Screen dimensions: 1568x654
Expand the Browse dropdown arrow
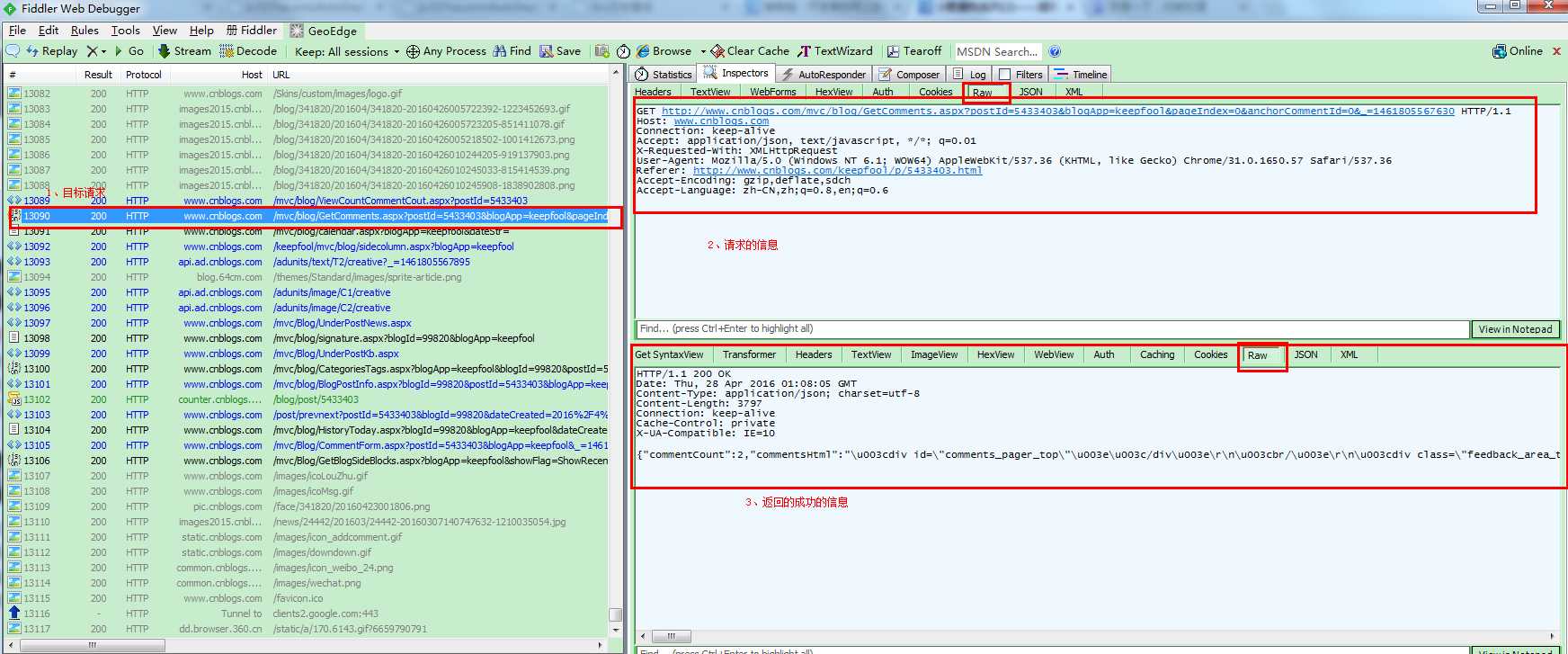702,52
